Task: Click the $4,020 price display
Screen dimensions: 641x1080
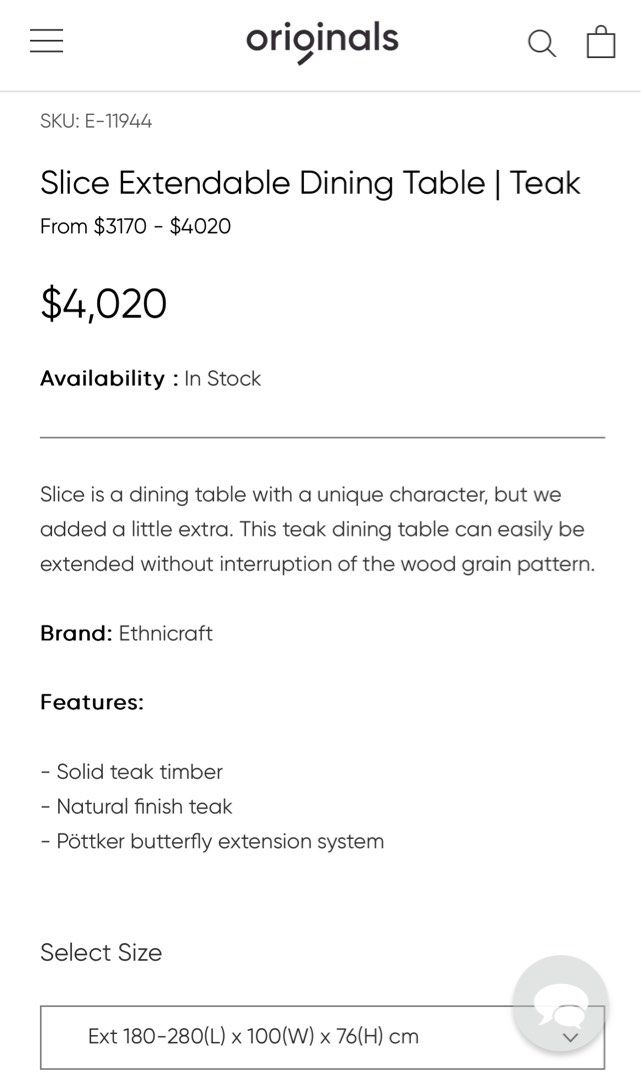Action: point(102,303)
